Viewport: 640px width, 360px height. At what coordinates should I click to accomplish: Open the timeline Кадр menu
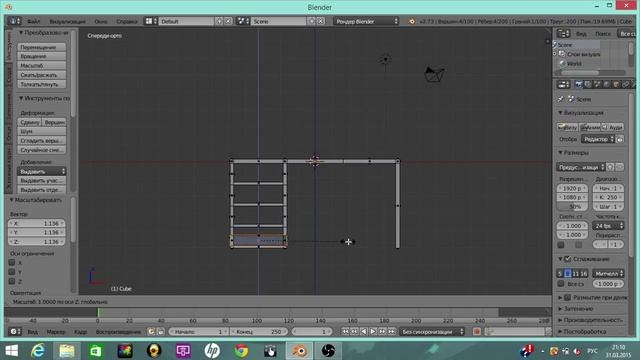pyautogui.click(x=80, y=332)
